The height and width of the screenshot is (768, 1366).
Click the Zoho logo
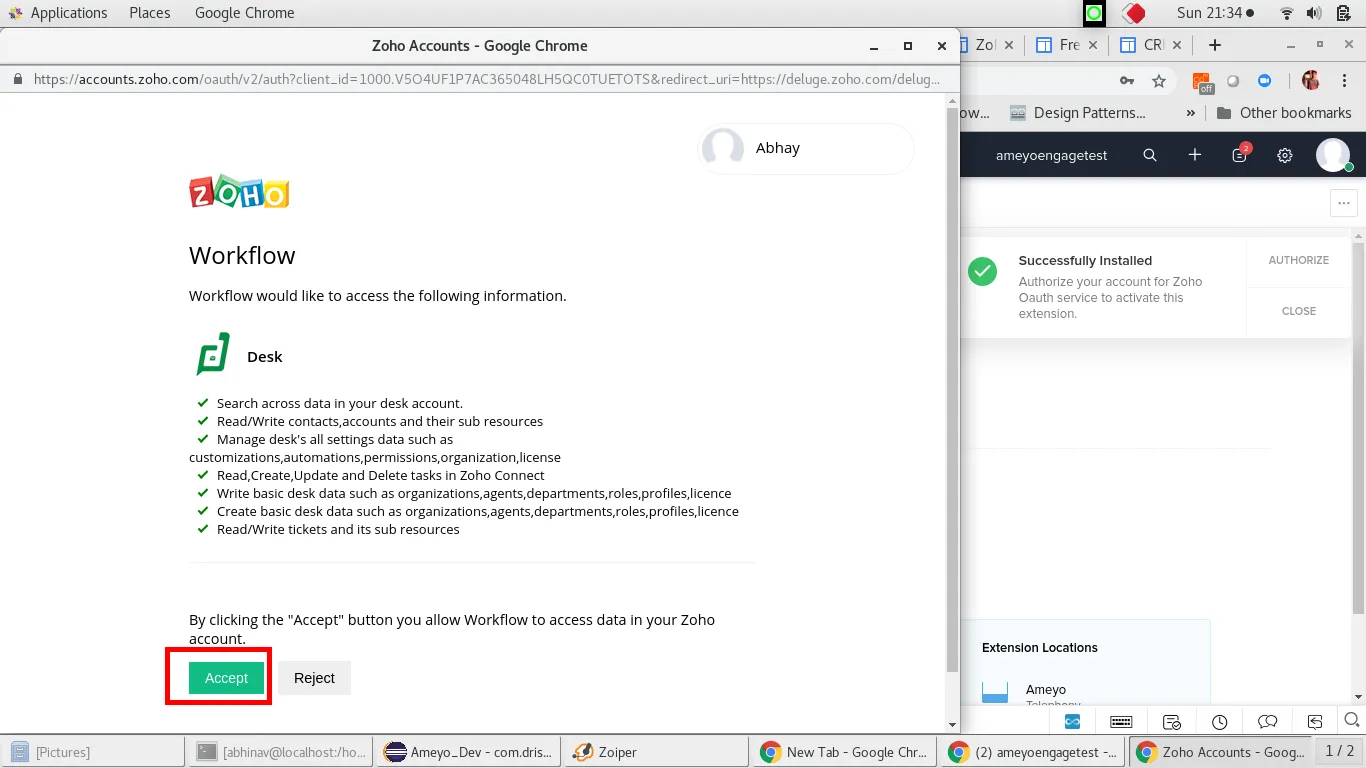(x=239, y=192)
